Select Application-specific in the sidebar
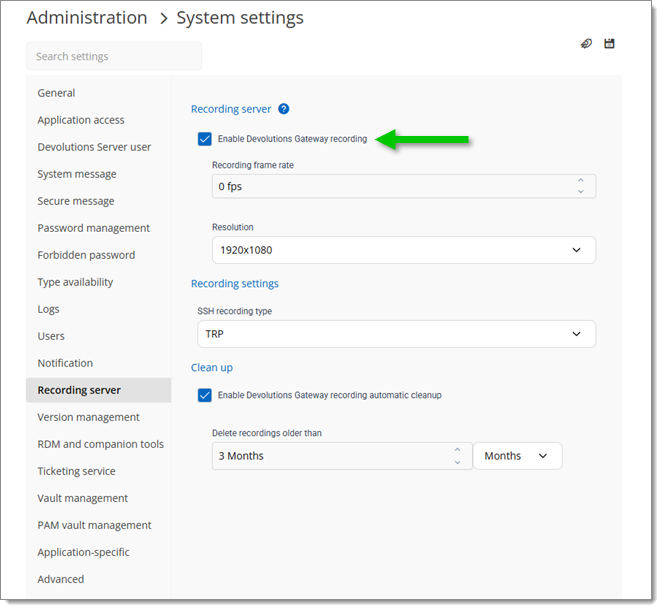 (98, 552)
